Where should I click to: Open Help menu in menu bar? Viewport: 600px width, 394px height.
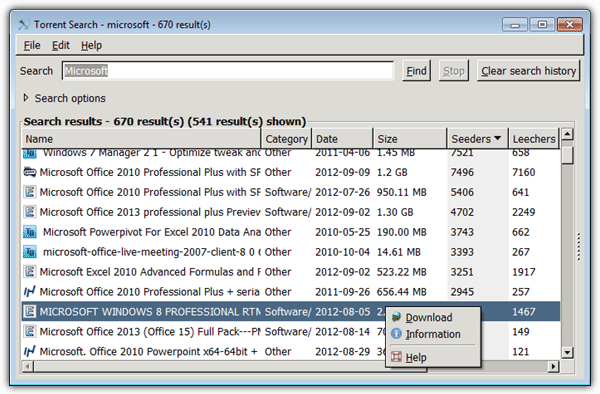tap(91, 46)
